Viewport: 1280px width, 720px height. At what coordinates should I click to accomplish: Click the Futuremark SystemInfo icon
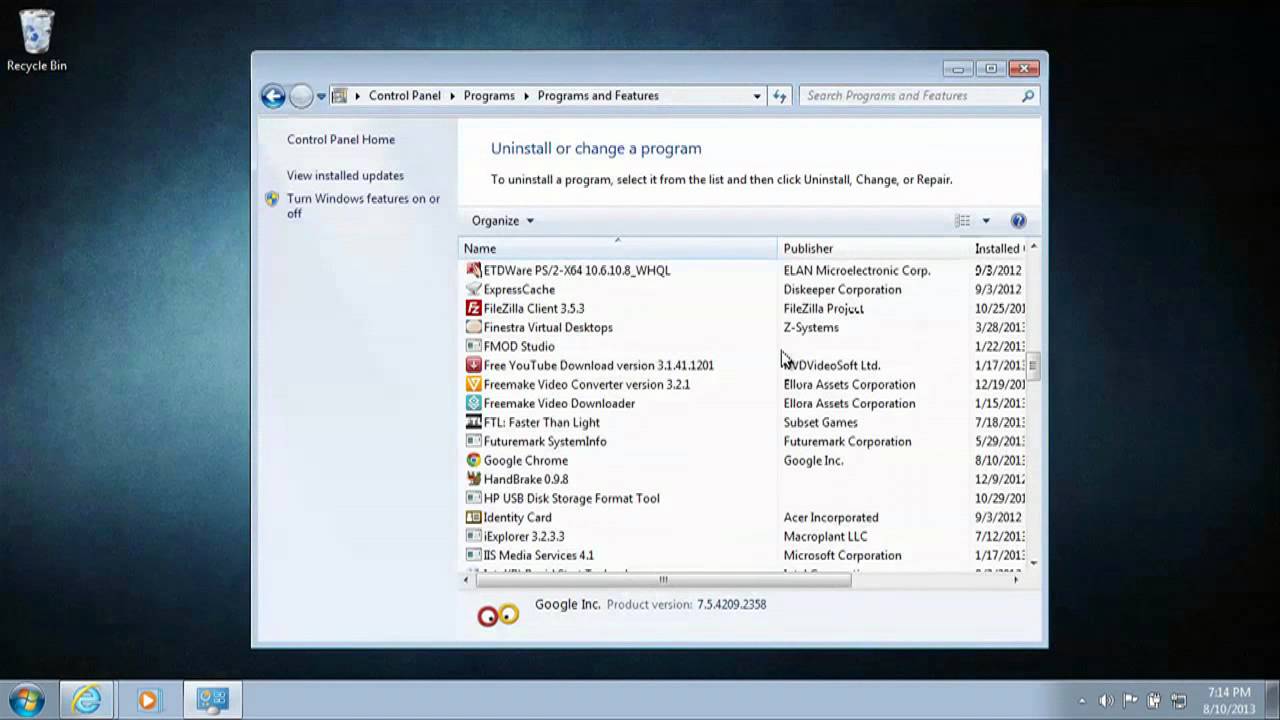tap(473, 441)
